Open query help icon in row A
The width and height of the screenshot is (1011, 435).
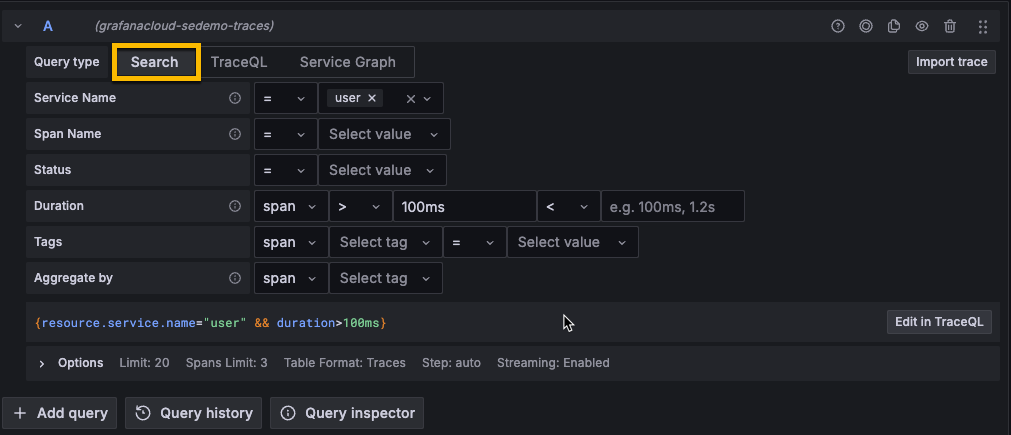[x=838, y=26]
